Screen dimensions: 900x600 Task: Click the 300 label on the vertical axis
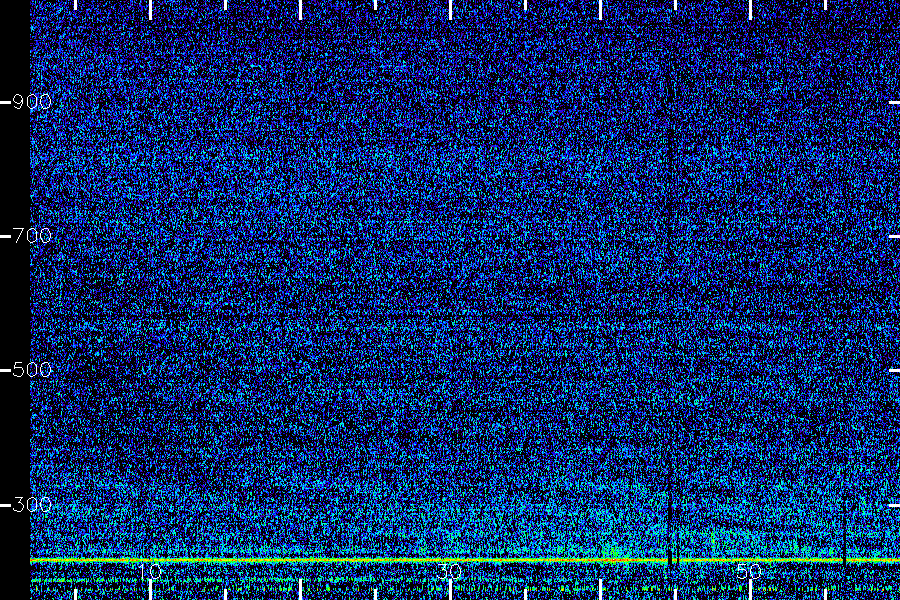pyautogui.click(x=32, y=505)
